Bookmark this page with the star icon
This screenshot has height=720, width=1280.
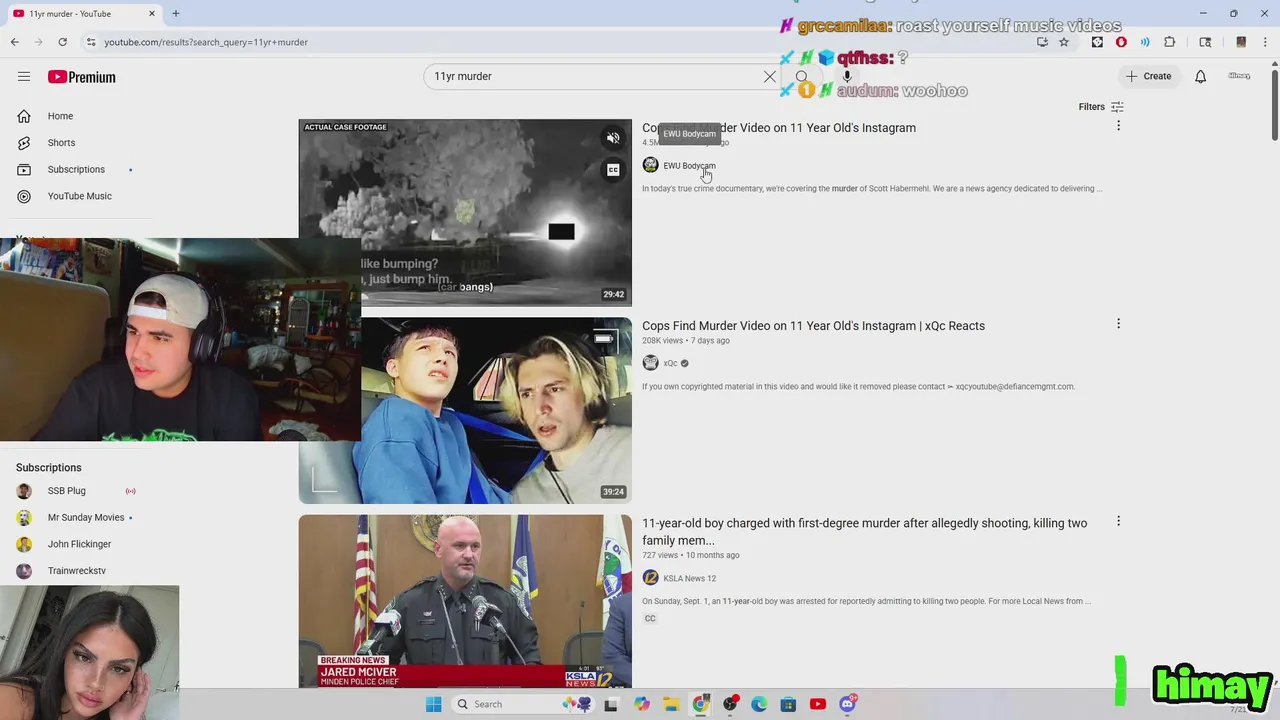pos(1064,42)
